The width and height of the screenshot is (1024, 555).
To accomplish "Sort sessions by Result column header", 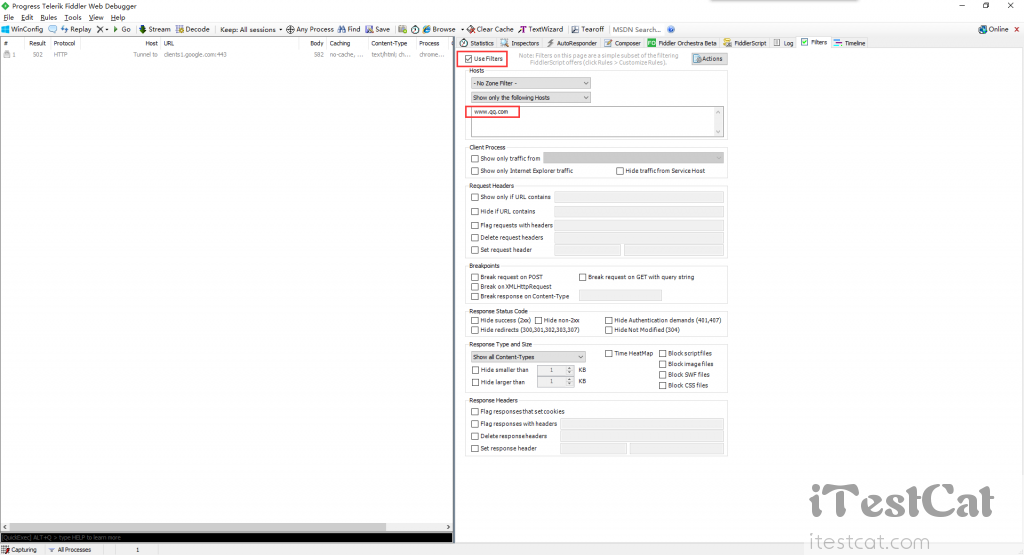I will tap(37, 43).
